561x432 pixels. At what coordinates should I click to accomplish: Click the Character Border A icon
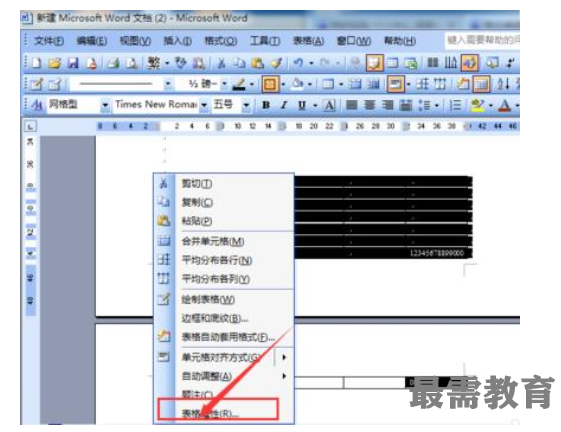[329, 105]
